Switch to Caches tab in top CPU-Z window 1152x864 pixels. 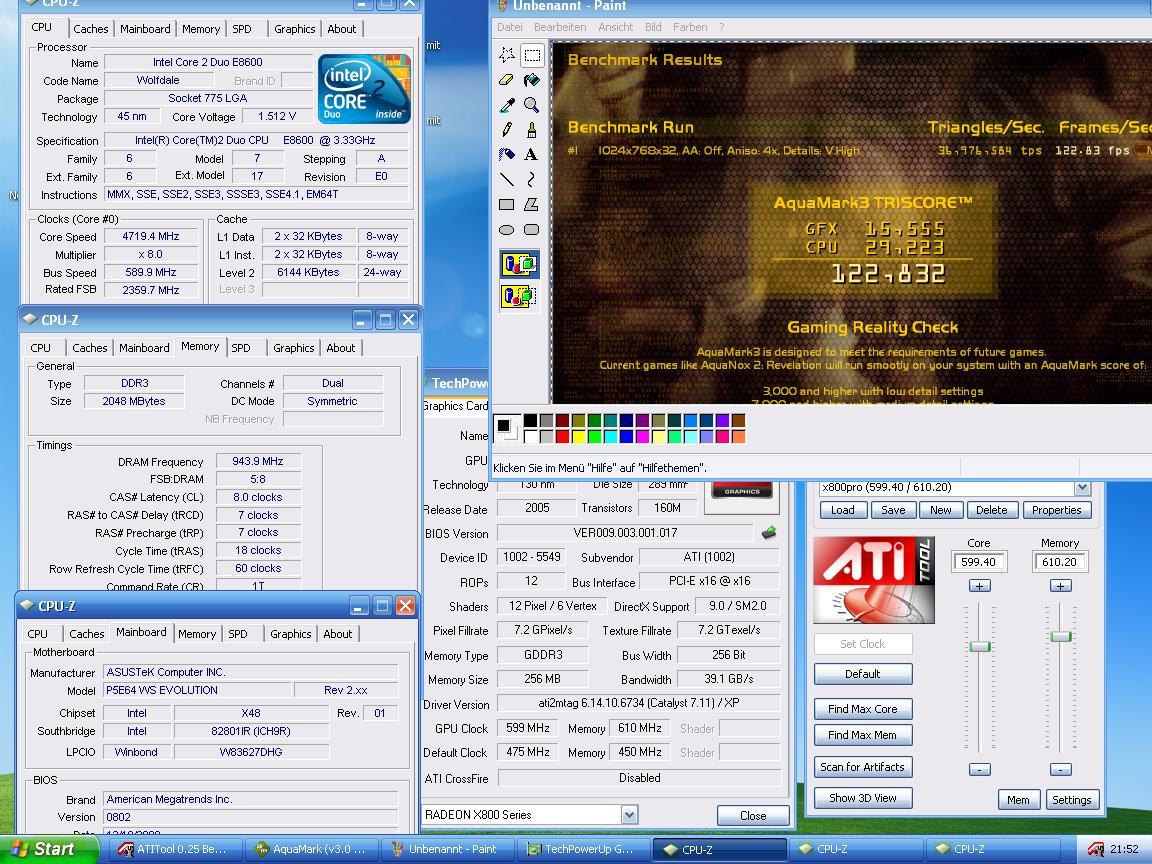point(90,29)
